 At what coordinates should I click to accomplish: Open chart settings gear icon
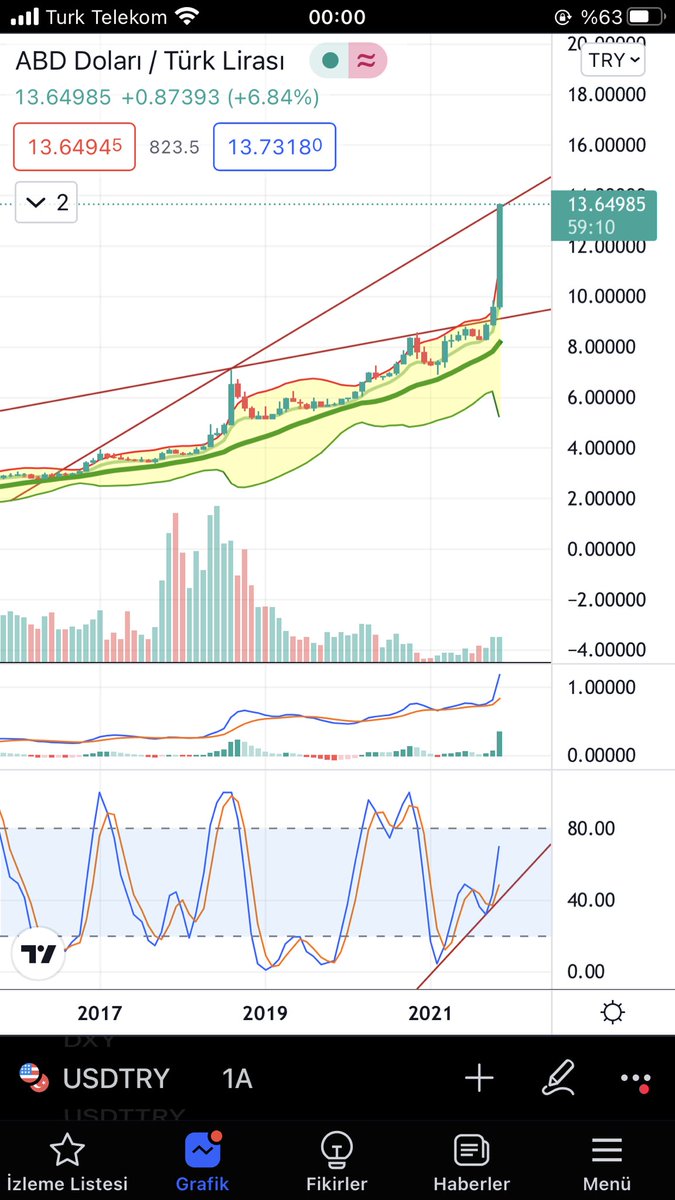coord(613,1013)
